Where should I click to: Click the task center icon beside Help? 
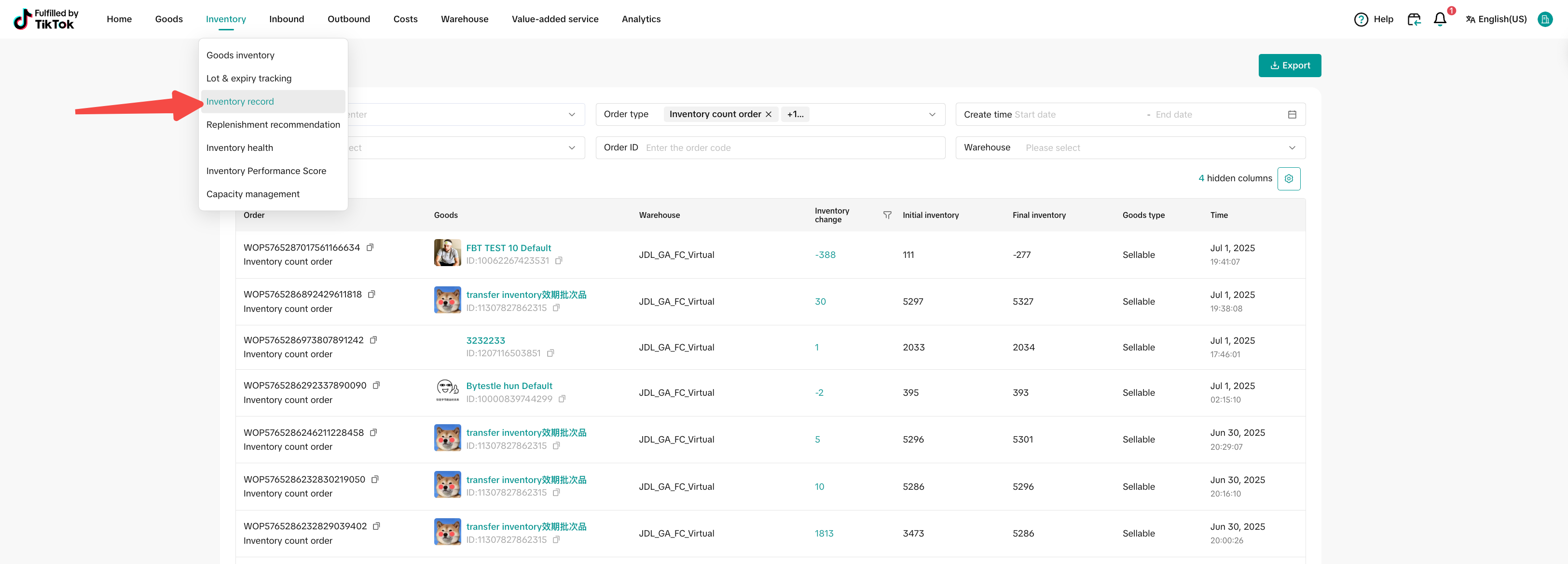[x=1414, y=19]
